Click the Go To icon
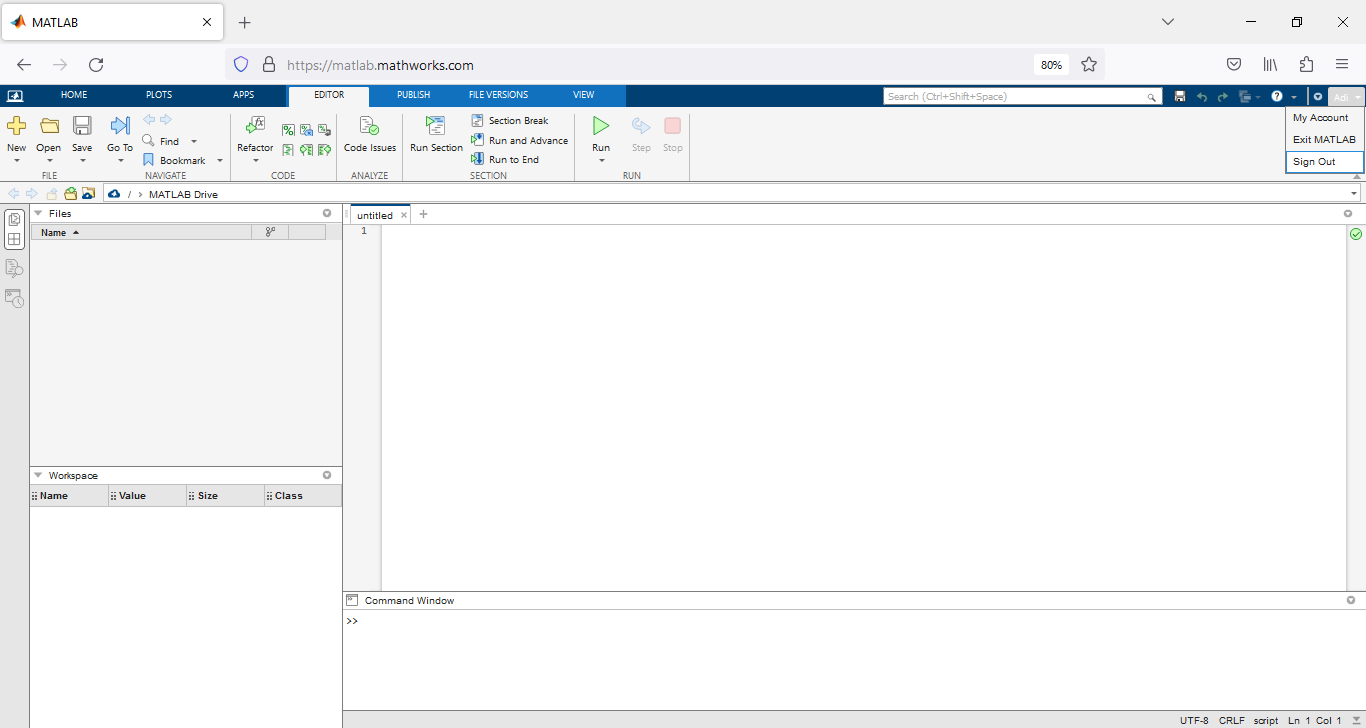Screen dimensions: 1366x728 (x=120, y=126)
